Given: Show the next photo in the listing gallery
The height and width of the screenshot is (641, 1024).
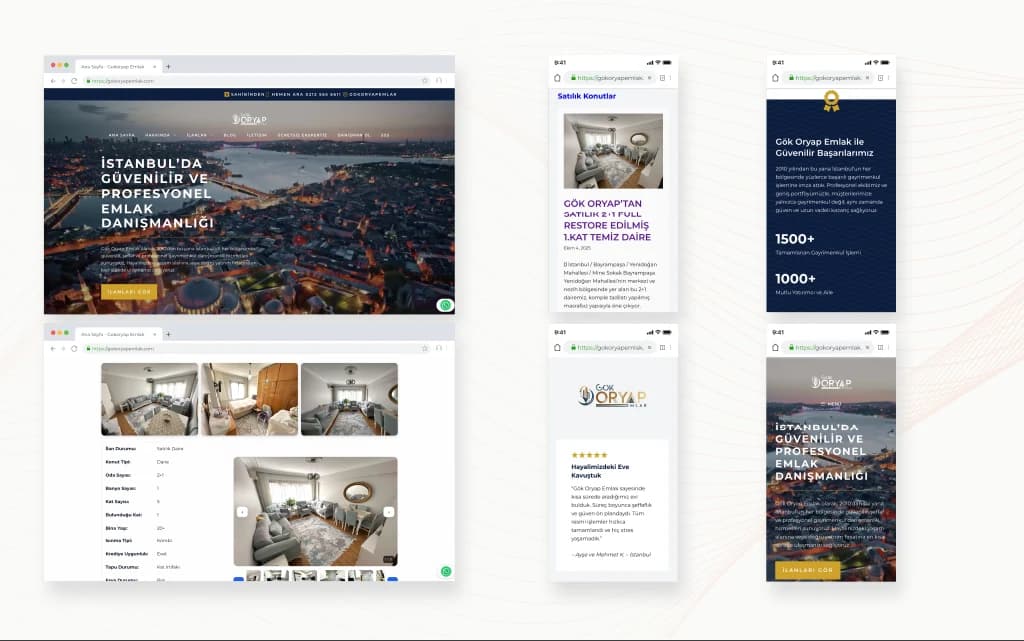Looking at the screenshot, I should [389, 512].
